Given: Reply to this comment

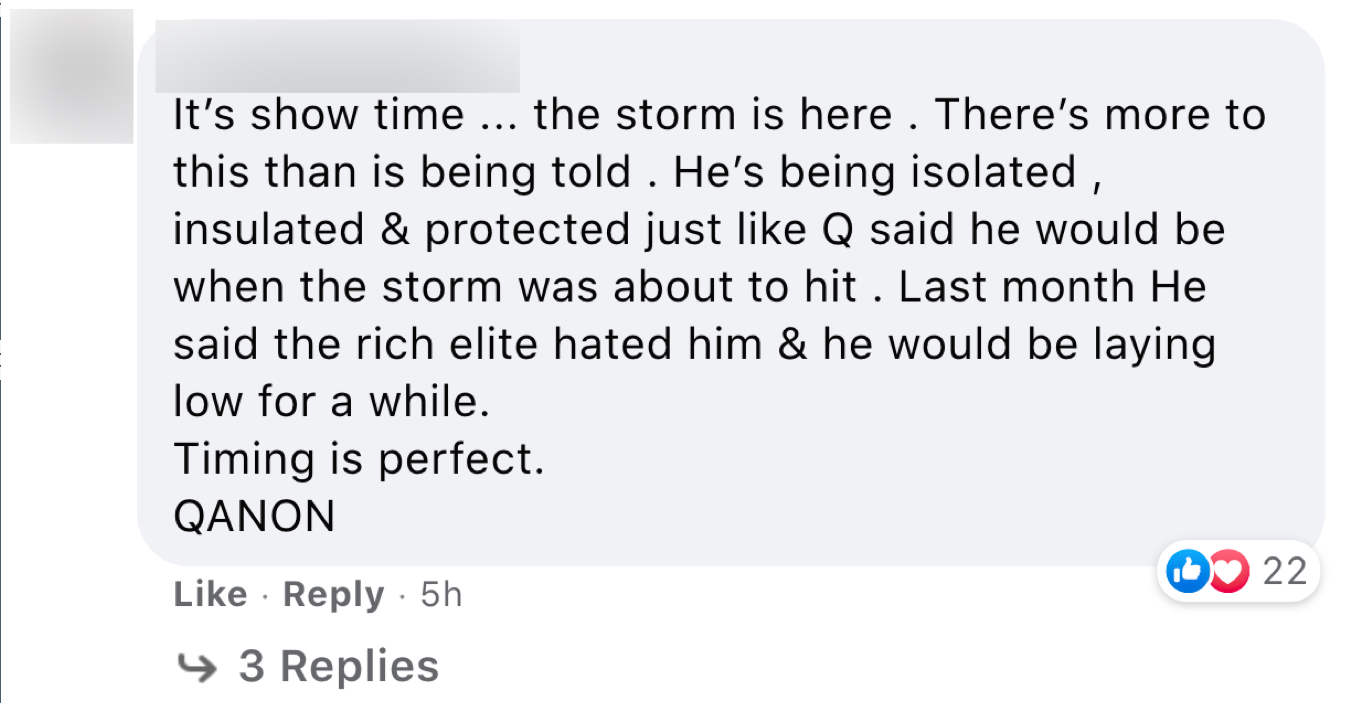Looking at the screenshot, I should [333, 595].
